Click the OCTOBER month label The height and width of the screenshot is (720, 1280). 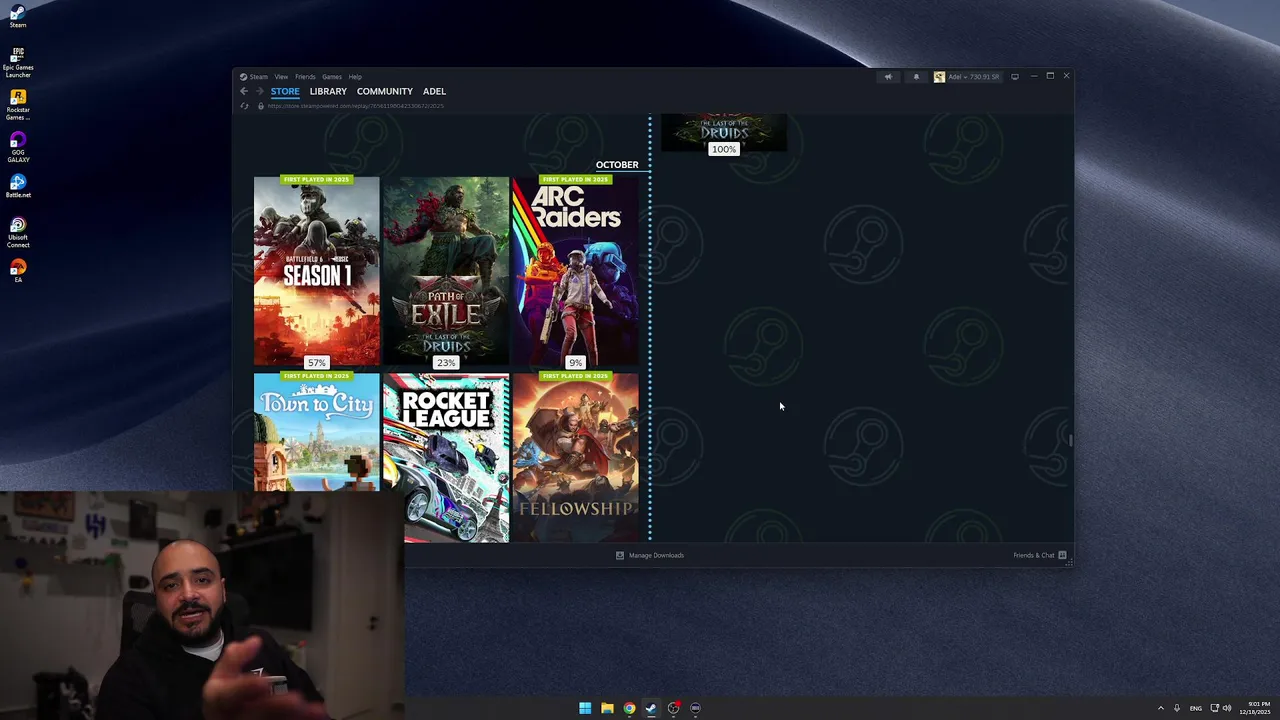[617, 165]
